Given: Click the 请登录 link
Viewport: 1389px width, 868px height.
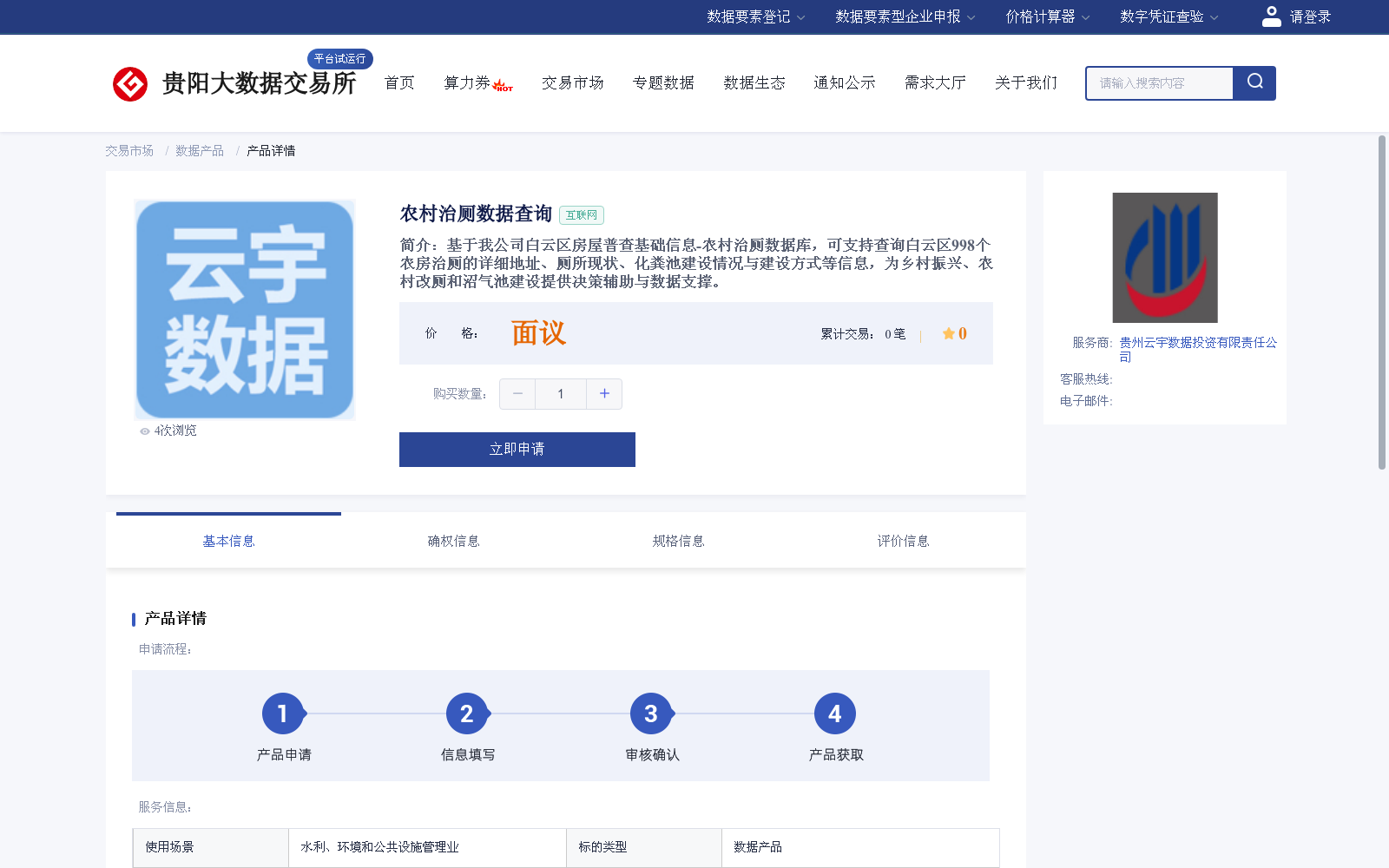Looking at the screenshot, I should (1310, 16).
